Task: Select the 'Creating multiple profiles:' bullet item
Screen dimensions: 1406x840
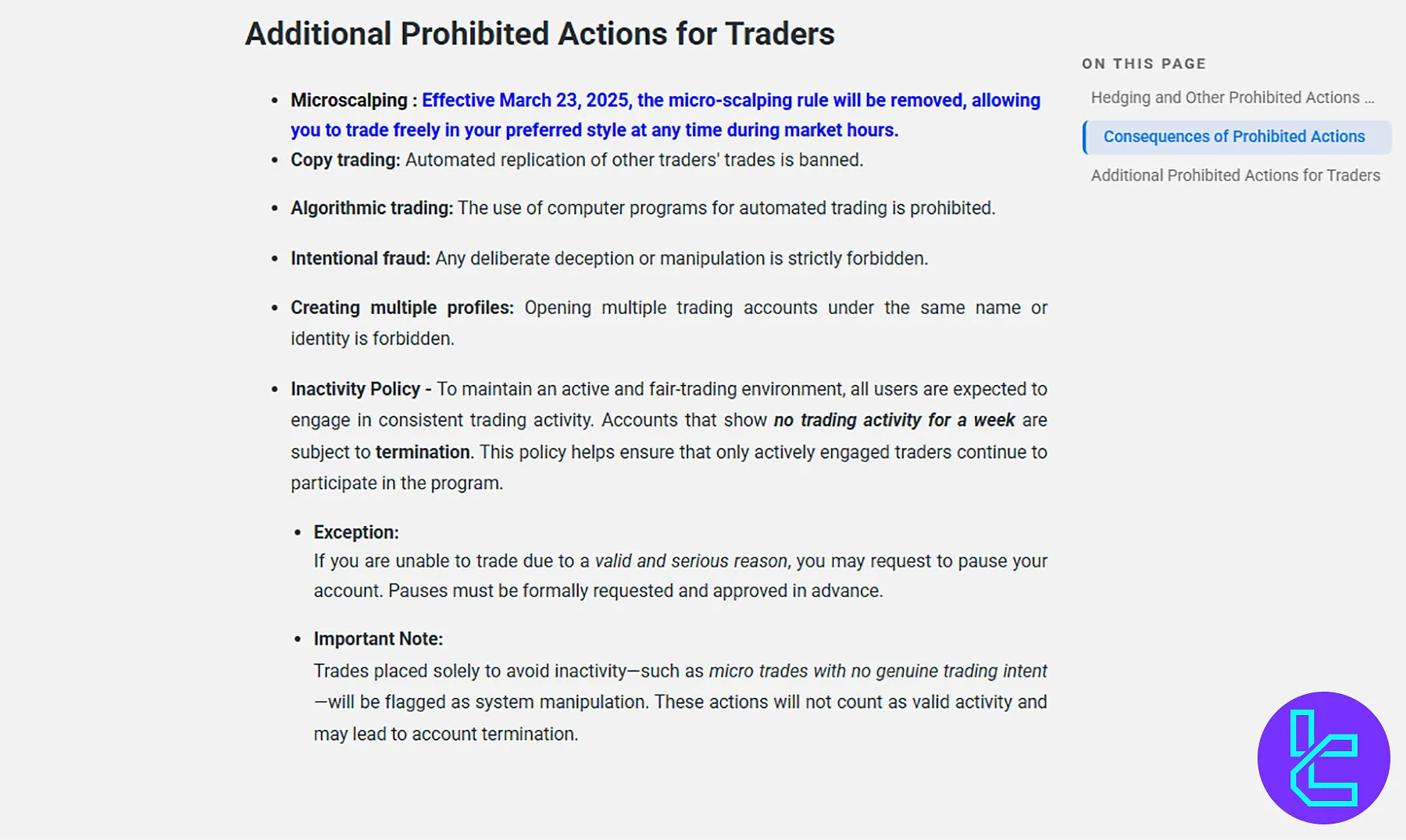Action: (x=401, y=307)
